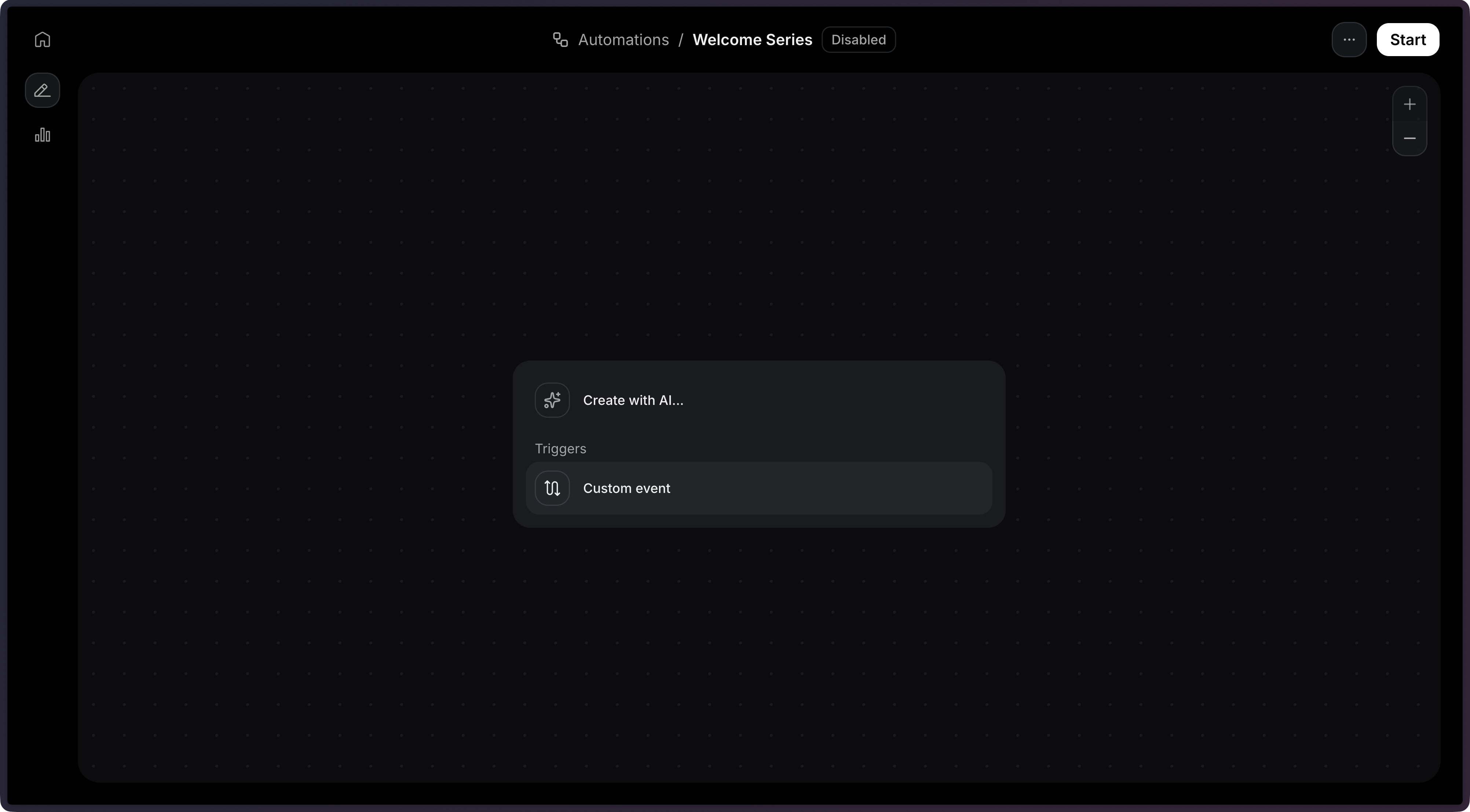Return home via the house icon
The image size is (1470, 812).
42,39
